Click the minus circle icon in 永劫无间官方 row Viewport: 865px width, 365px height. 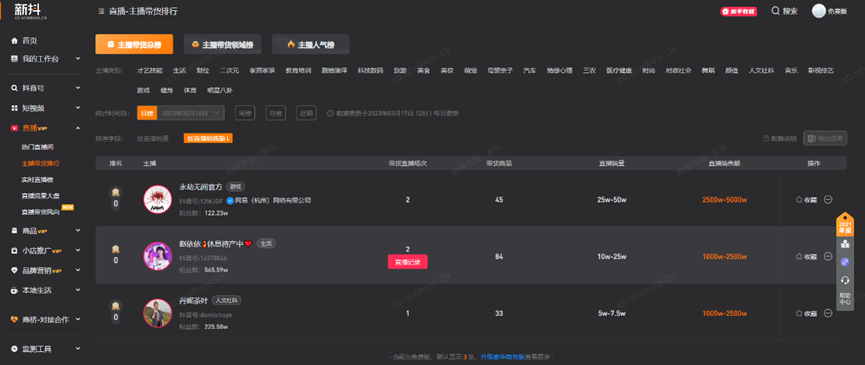pos(827,200)
